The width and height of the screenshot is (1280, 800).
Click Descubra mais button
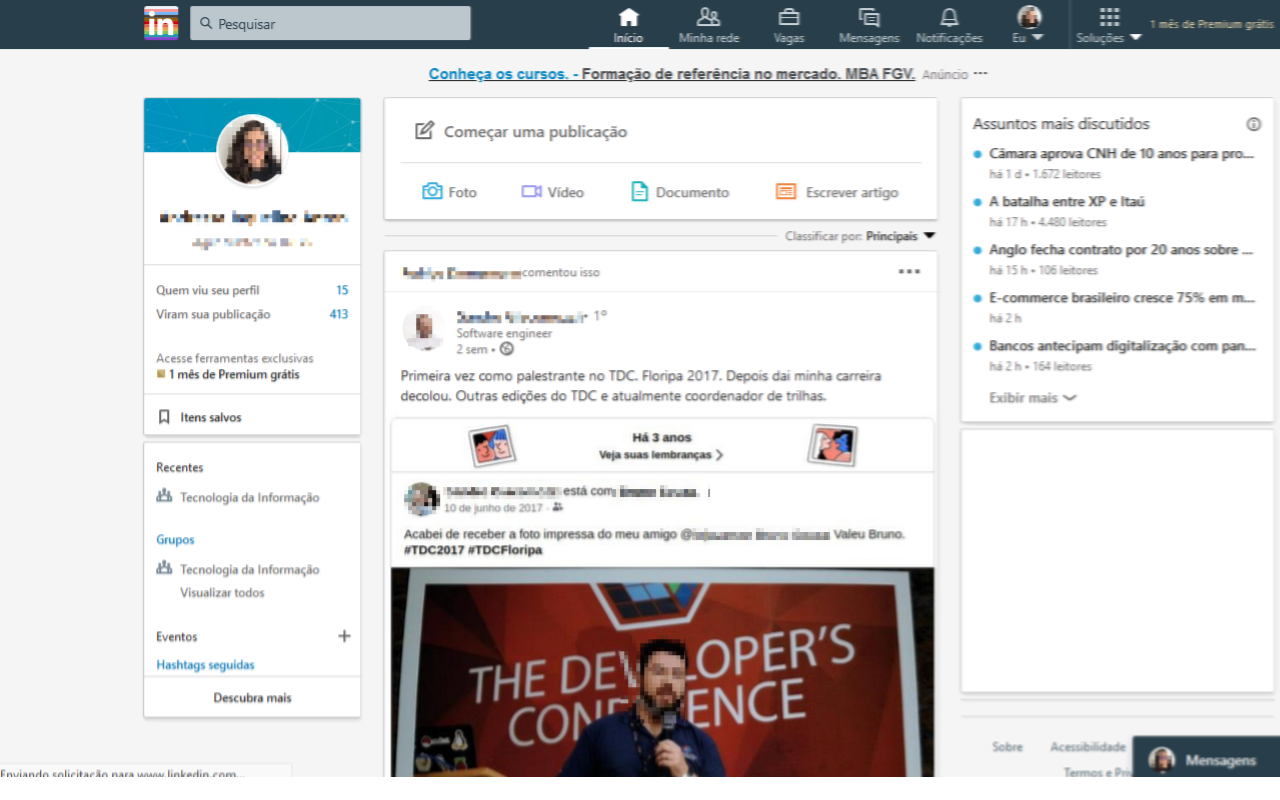click(252, 698)
